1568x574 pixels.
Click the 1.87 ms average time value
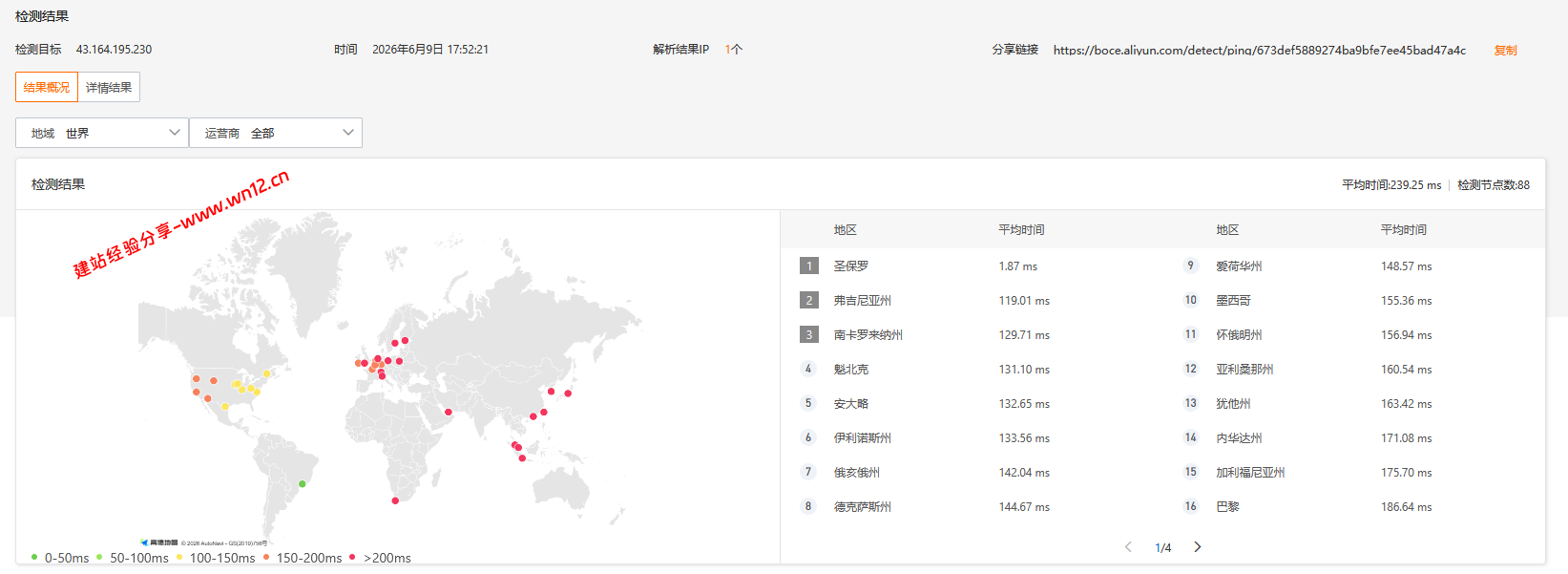click(1018, 266)
